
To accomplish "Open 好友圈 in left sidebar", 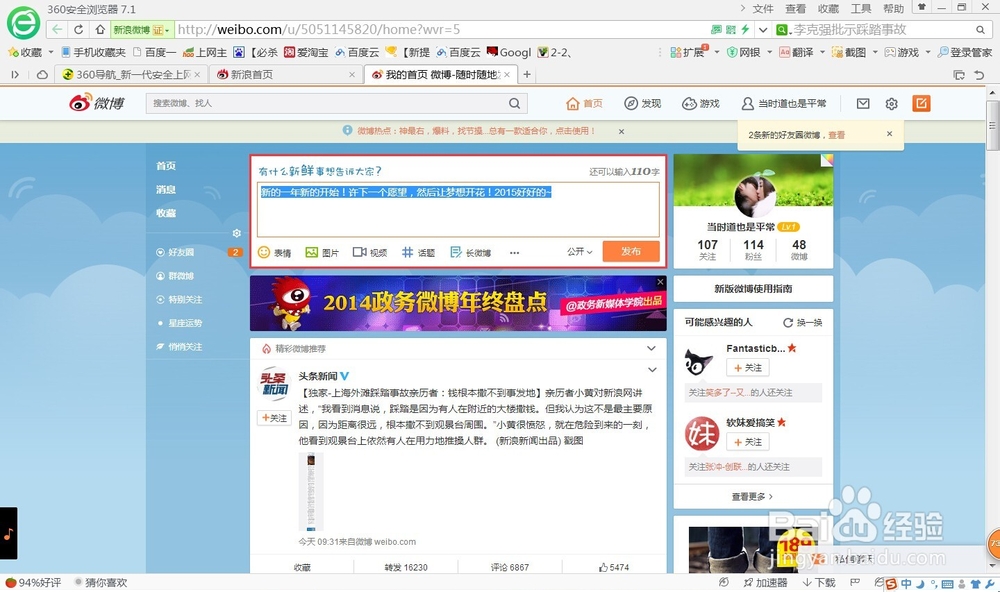I will [181, 253].
